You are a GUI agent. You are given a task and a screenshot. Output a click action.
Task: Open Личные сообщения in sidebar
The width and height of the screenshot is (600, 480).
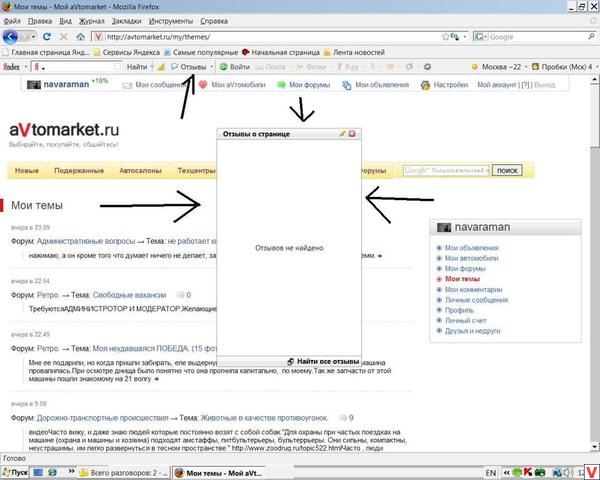[476, 300]
